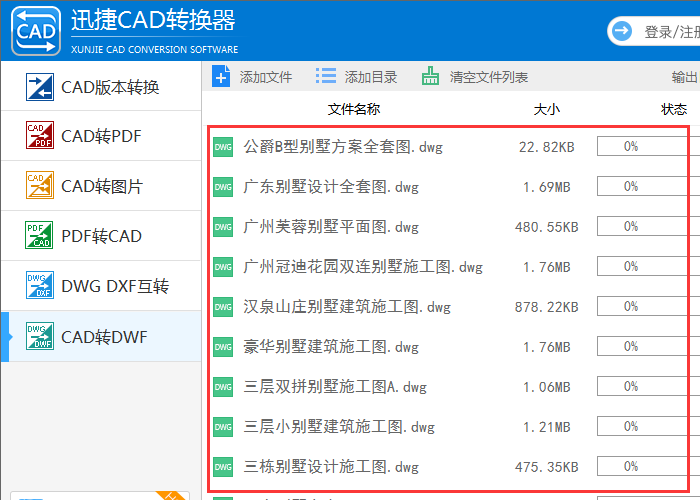The image size is (700, 500).
Task: Click the blue plus 添加文件 icon
Action: click(221, 76)
